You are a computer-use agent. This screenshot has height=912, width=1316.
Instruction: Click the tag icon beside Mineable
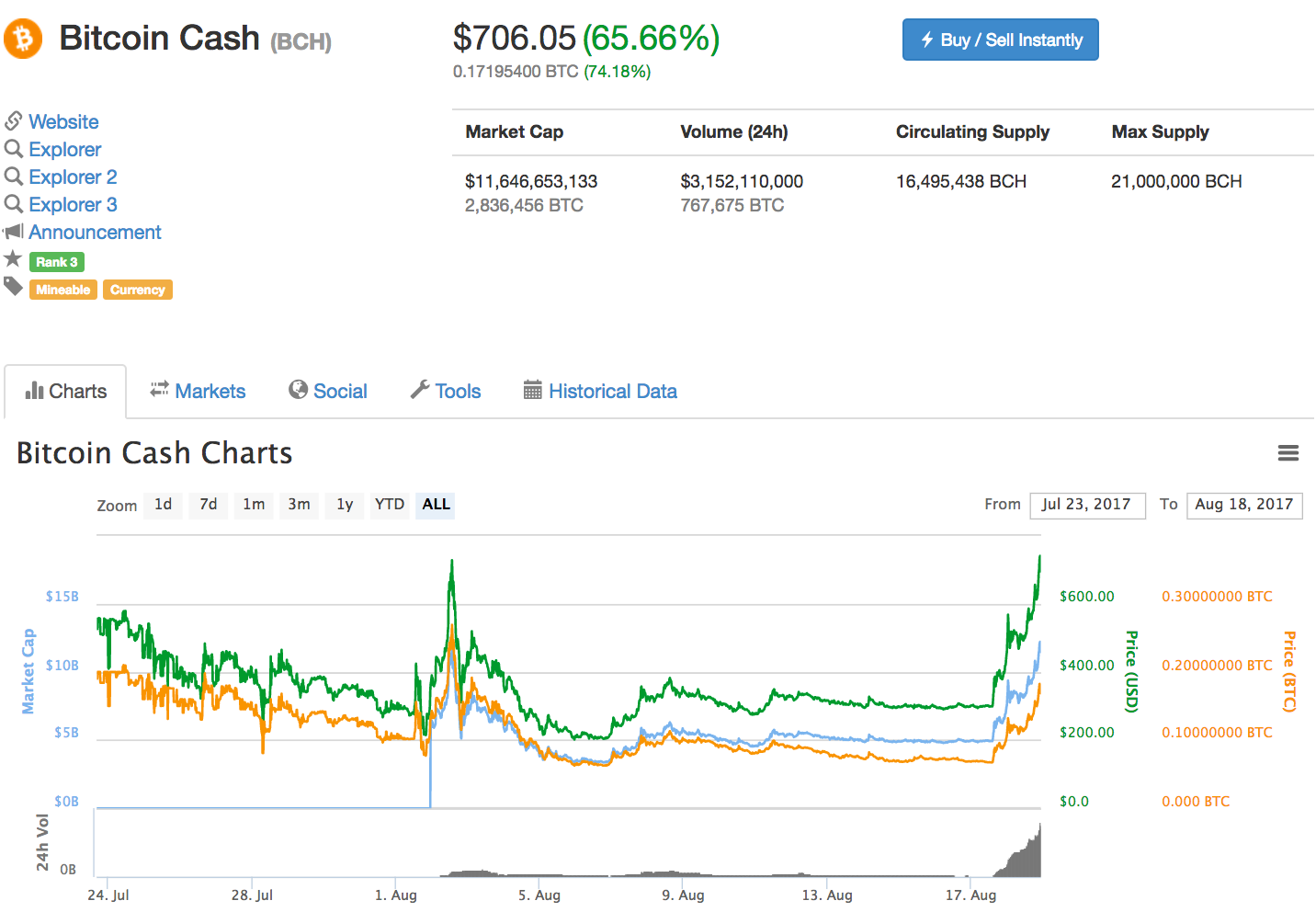(13, 287)
